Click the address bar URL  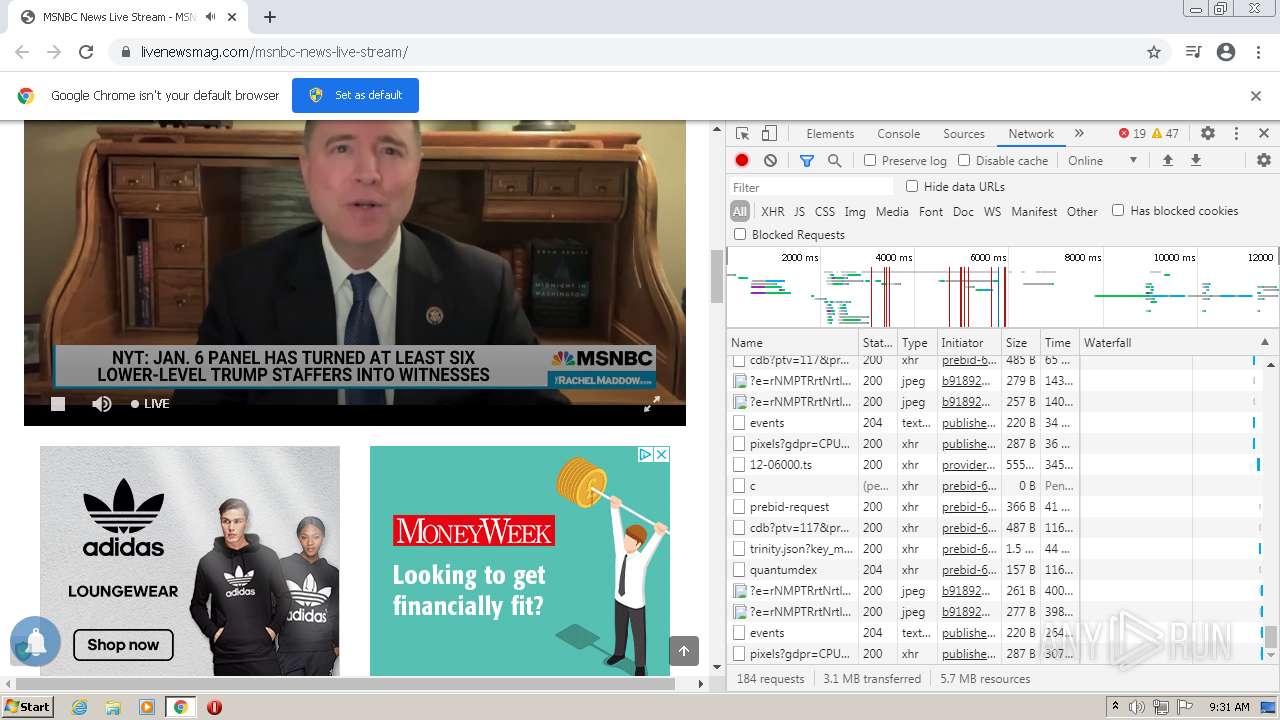274,52
